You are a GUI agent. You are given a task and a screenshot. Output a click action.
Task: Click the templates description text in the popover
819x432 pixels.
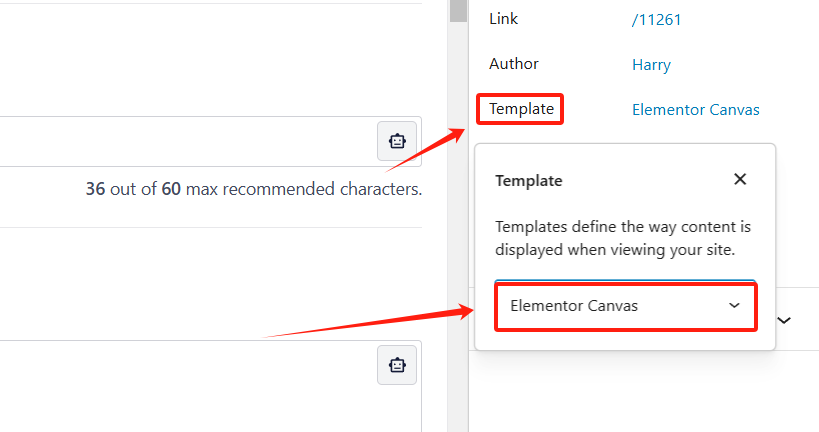click(x=623, y=238)
